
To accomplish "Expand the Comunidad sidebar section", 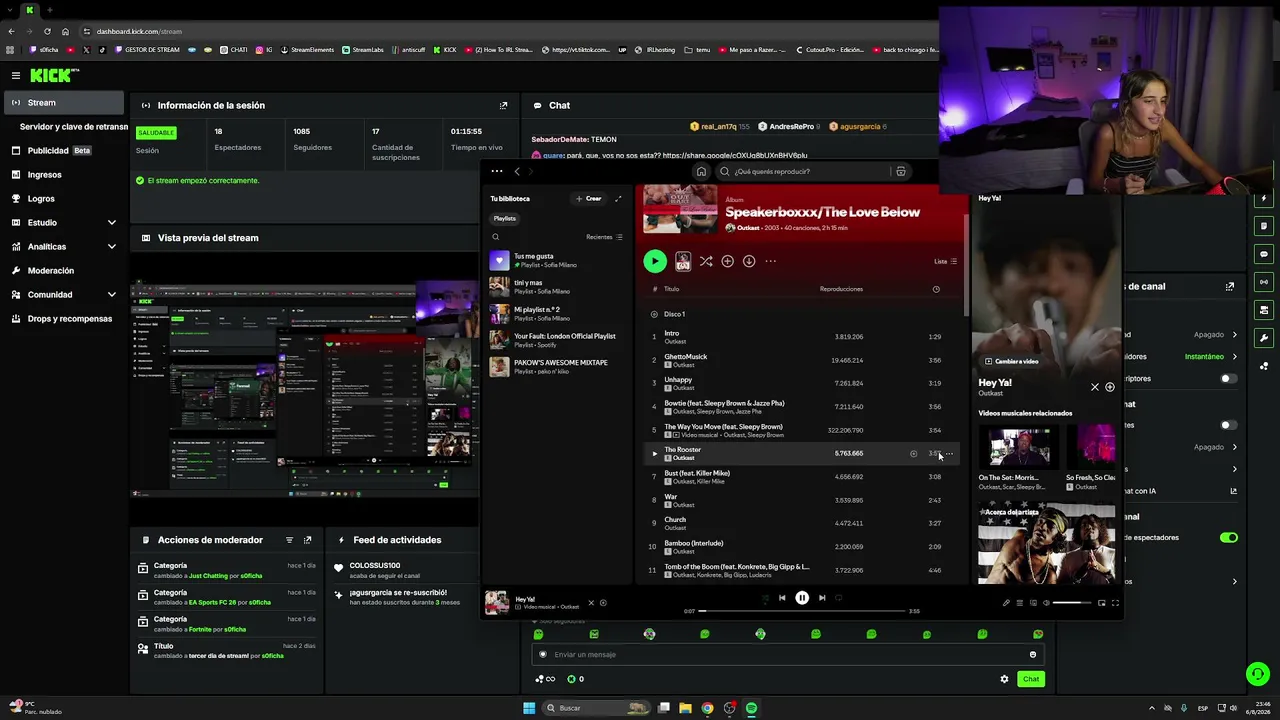I will [111, 294].
